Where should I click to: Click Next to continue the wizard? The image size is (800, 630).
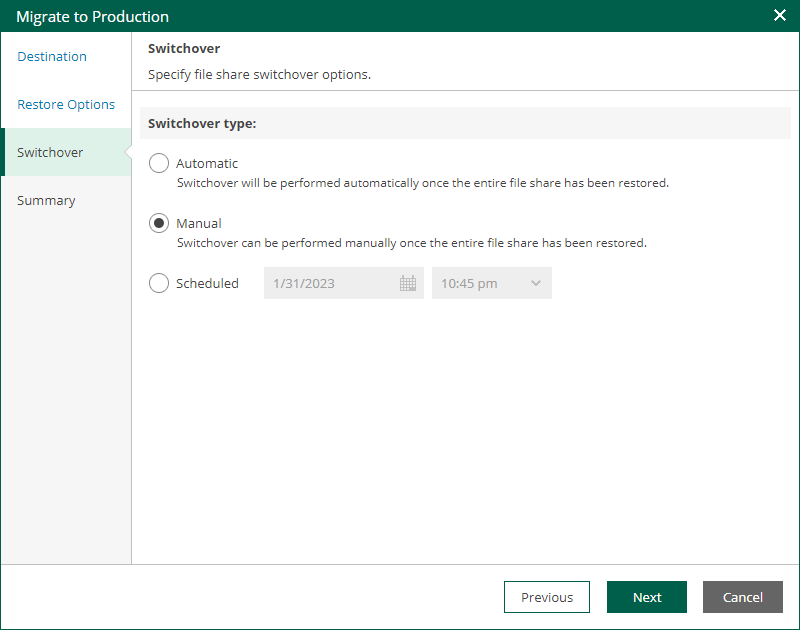tap(646, 597)
